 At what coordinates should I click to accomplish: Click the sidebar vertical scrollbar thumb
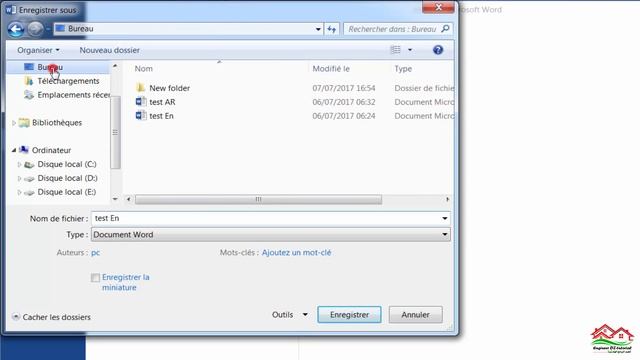(116, 132)
